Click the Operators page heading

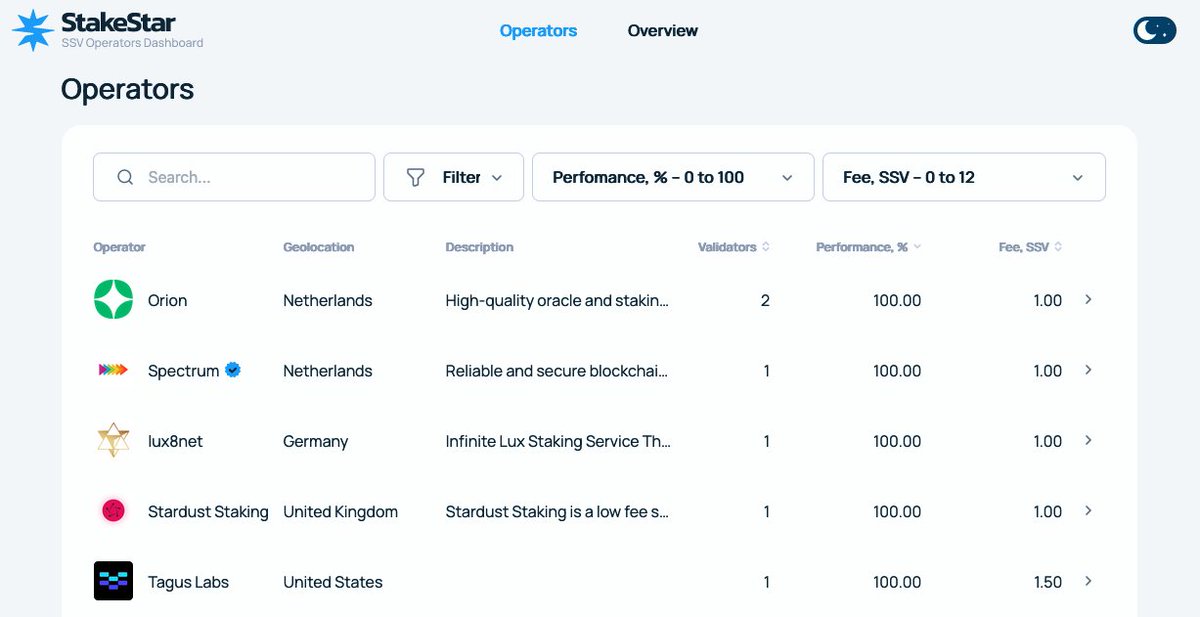[x=127, y=89]
